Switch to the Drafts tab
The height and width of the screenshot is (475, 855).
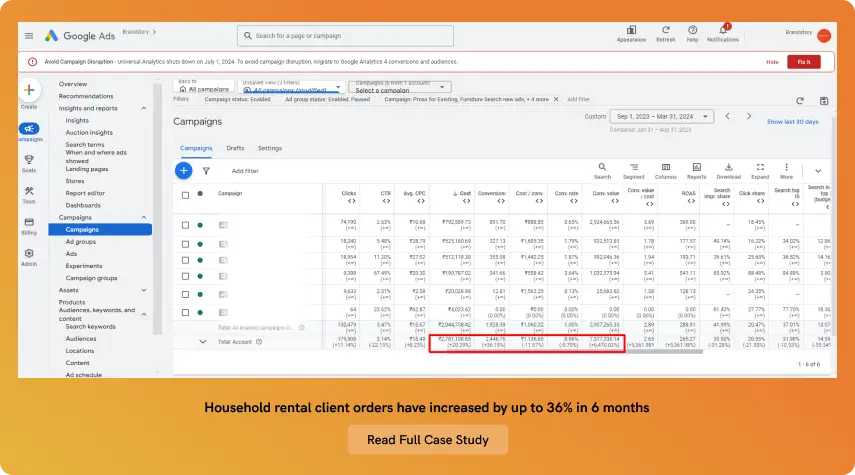(x=235, y=148)
